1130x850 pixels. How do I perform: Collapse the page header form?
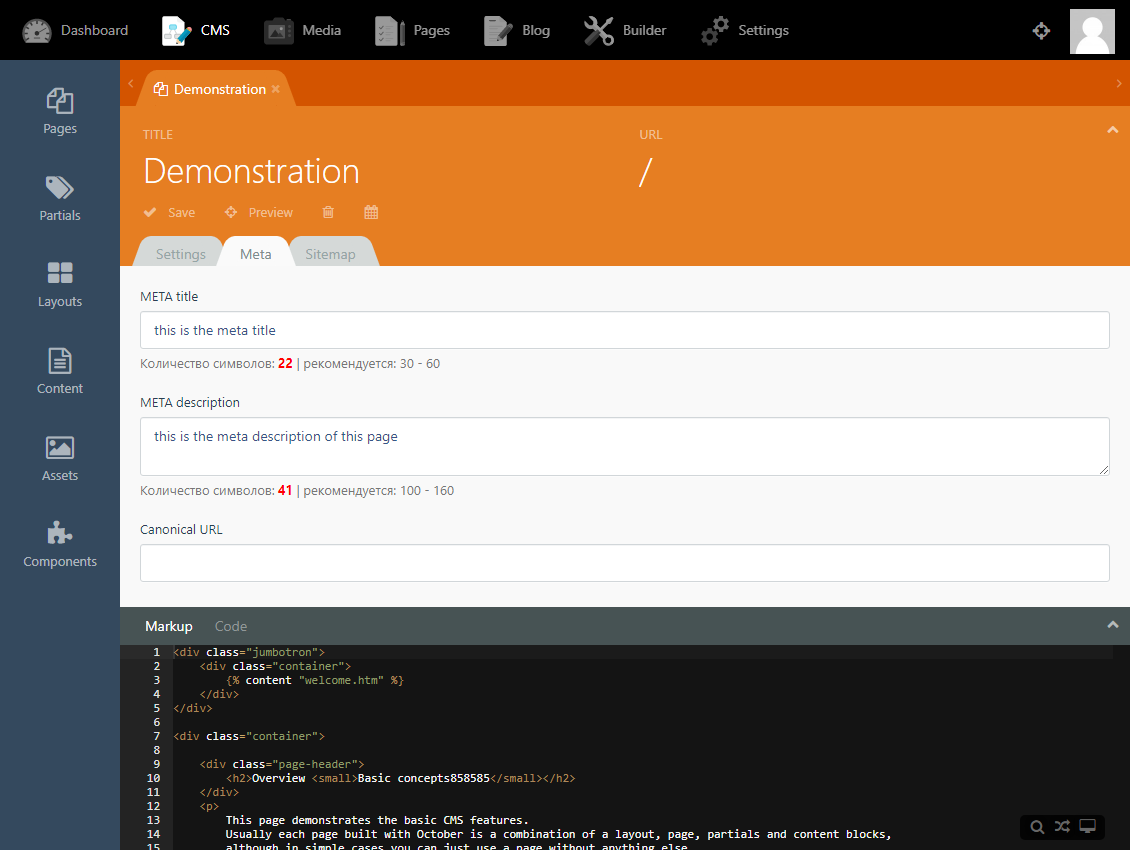coord(1113,130)
